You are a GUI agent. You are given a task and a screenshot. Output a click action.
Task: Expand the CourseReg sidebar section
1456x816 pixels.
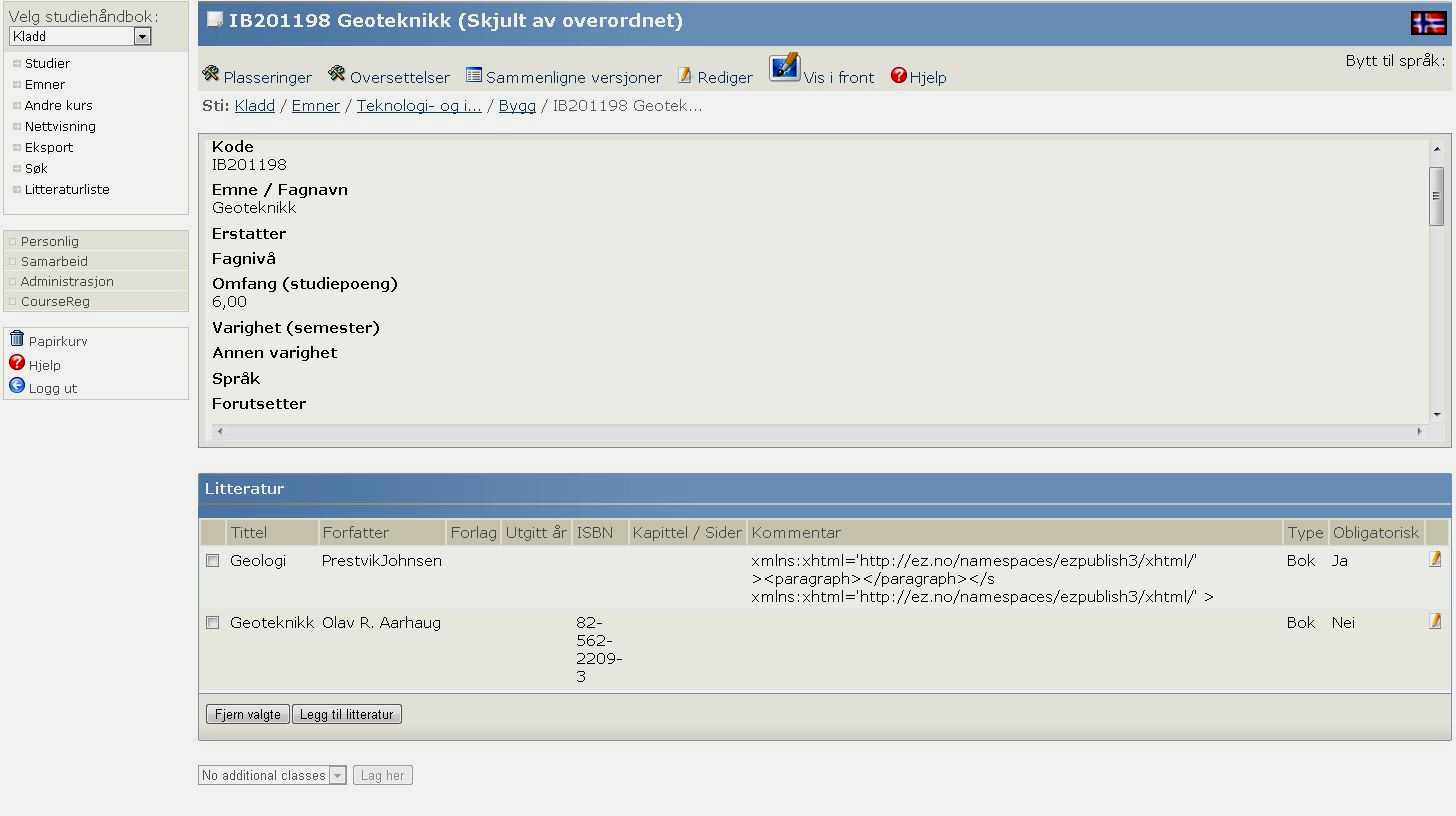click(96, 301)
